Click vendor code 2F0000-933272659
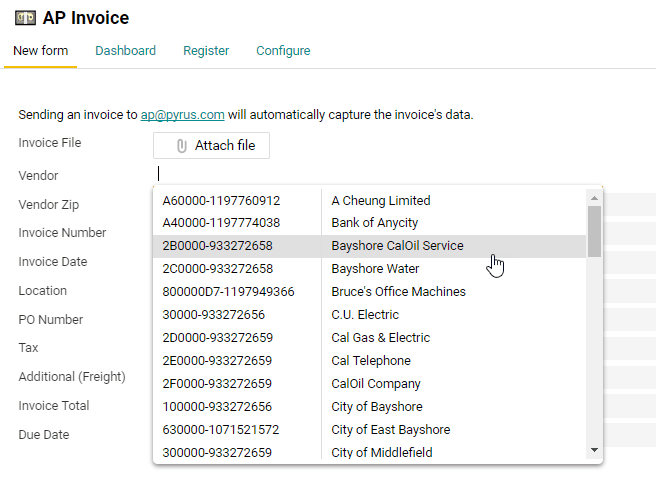The height and width of the screenshot is (477, 656). (x=217, y=384)
